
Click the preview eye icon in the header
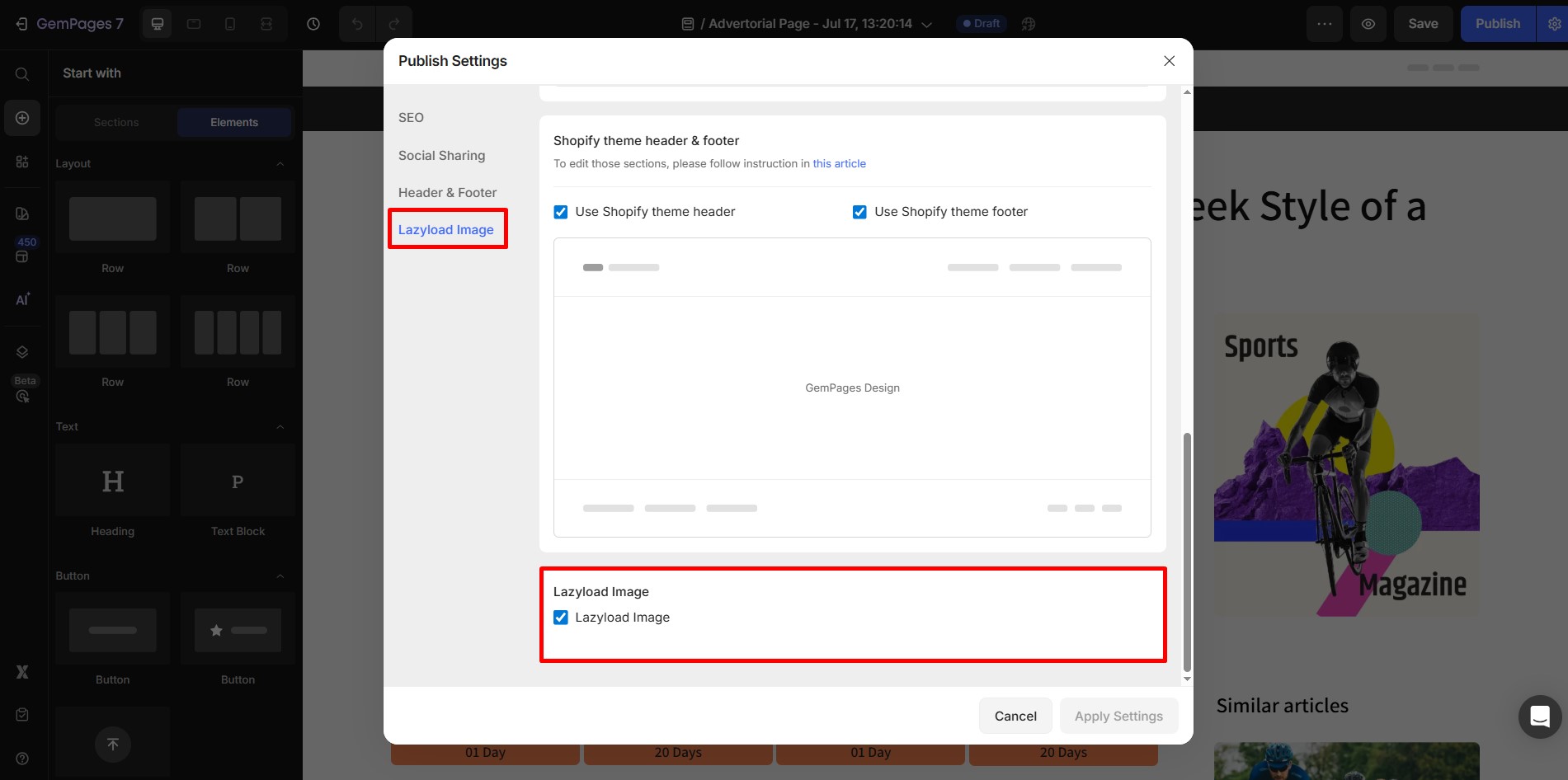click(1368, 23)
